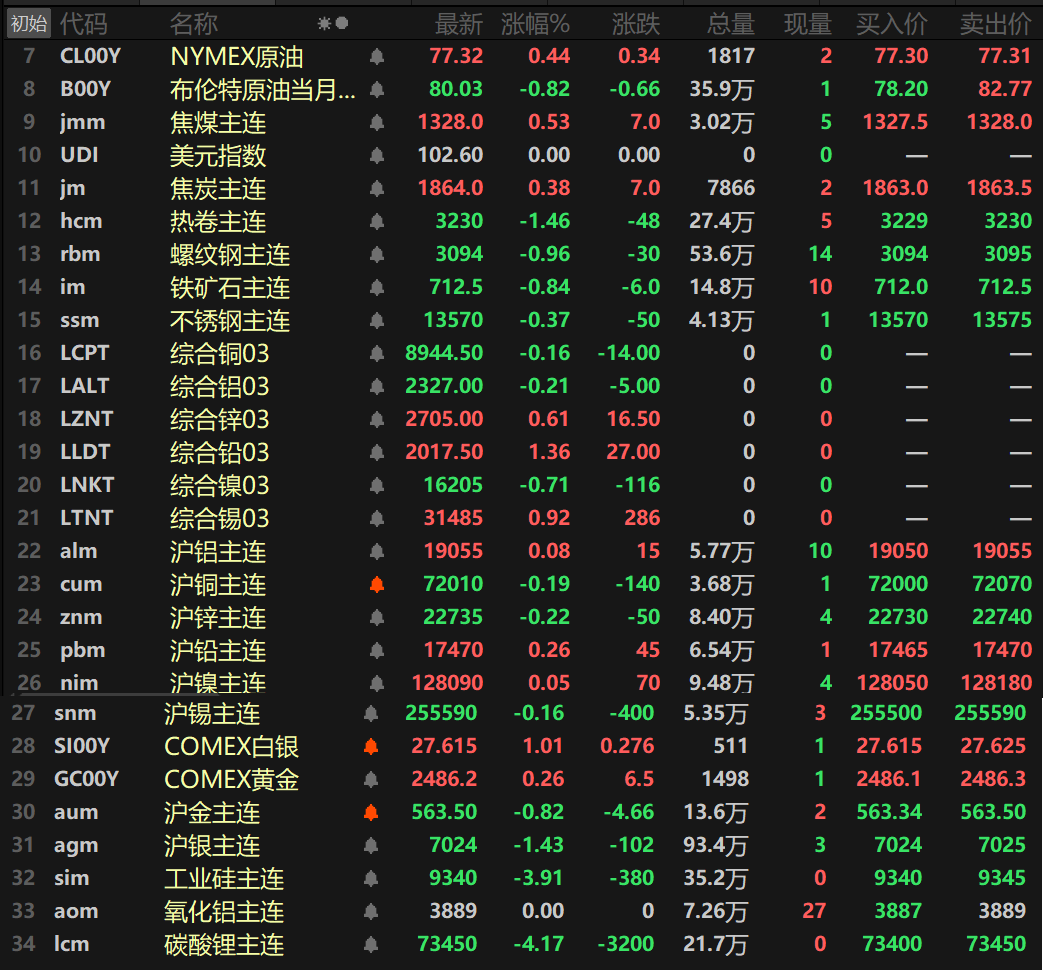Screen dimensions: 1043x970
Task: Click the bell icon beside 螺纹钢主连
Action: click(375, 254)
